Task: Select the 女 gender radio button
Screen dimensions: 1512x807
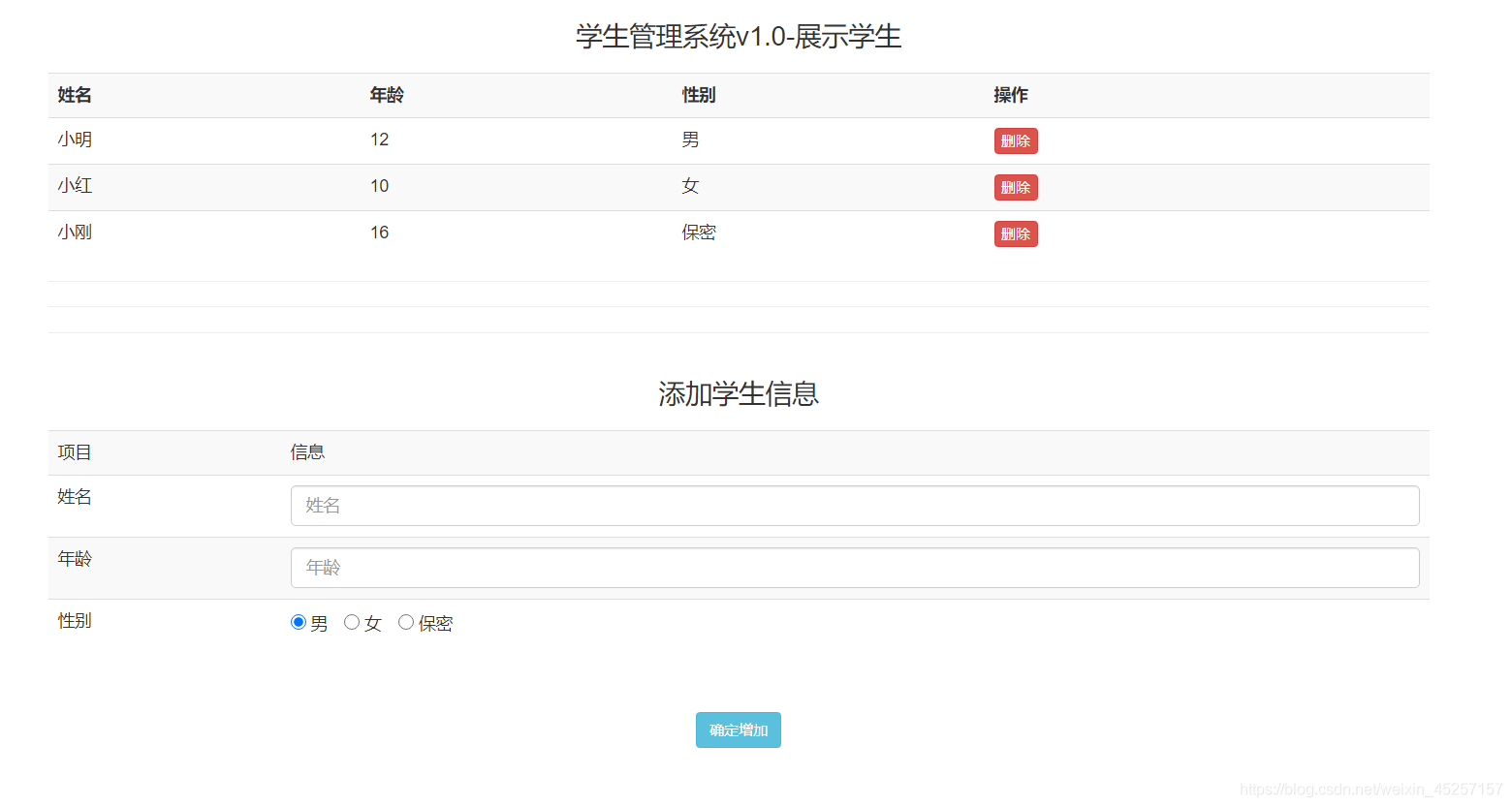Action: 352,622
